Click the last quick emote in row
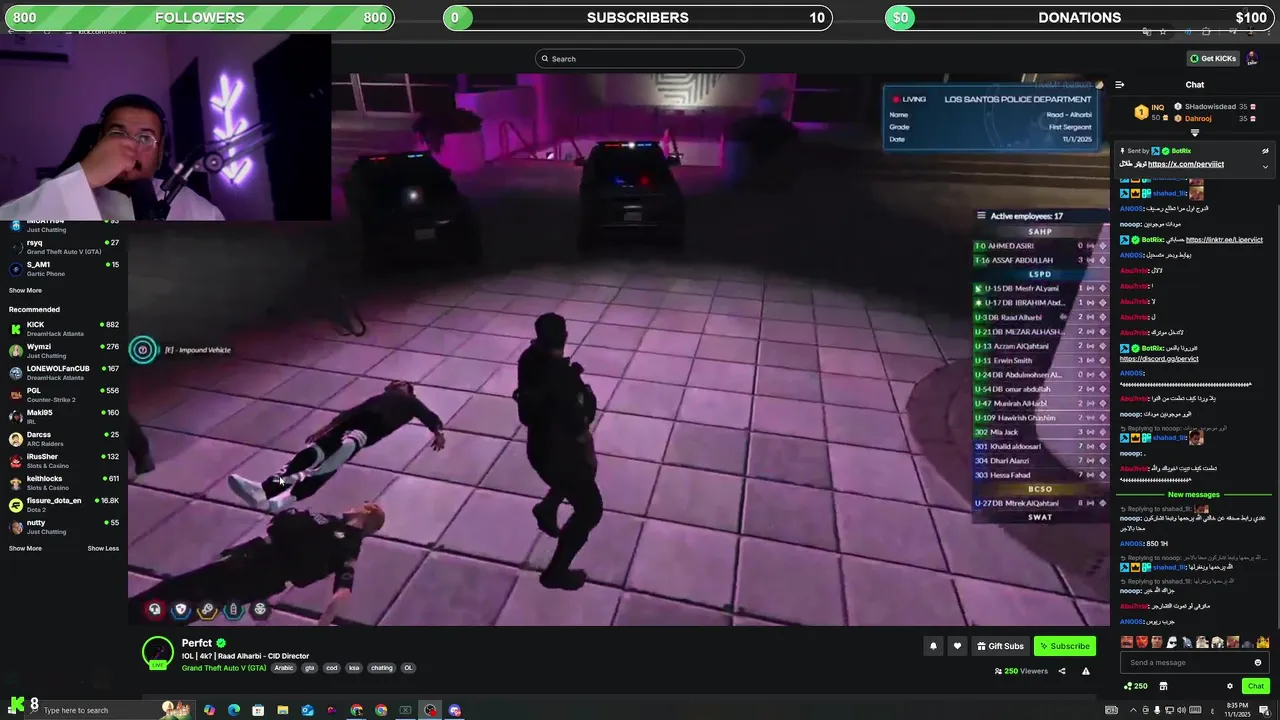 [x=1263, y=642]
